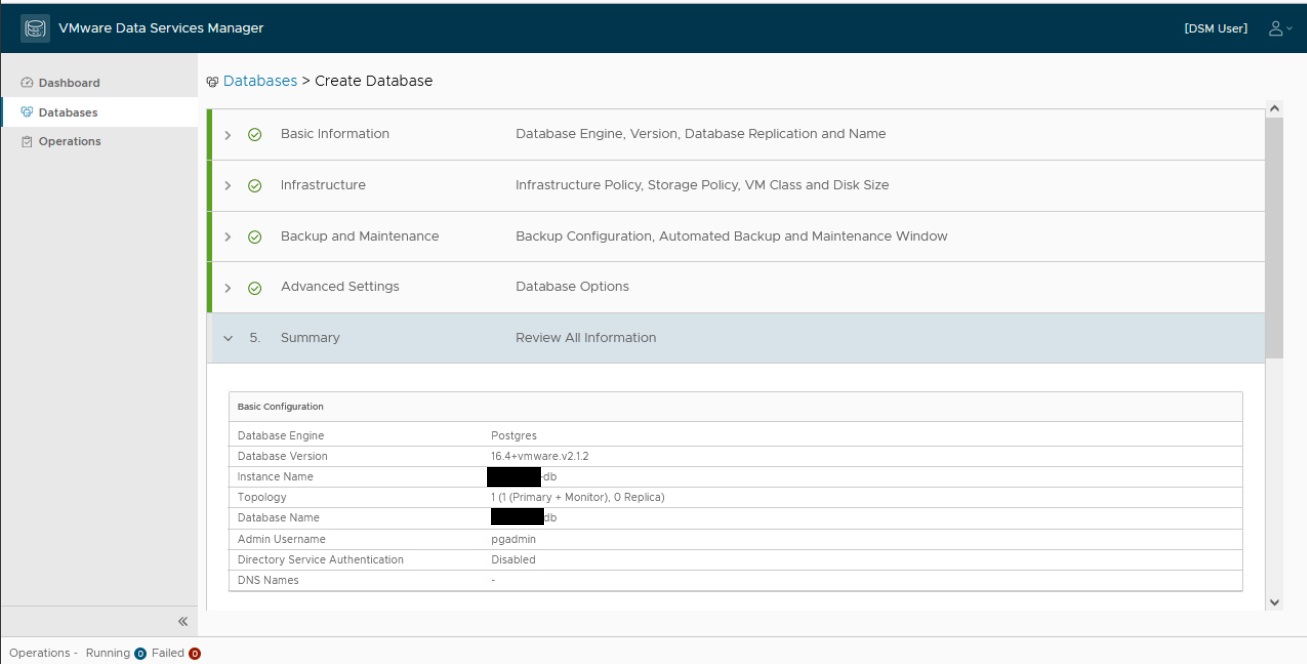Click the green checkmark beside Backup and Maintenance
The height and width of the screenshot is (664, 1307).
255,237
